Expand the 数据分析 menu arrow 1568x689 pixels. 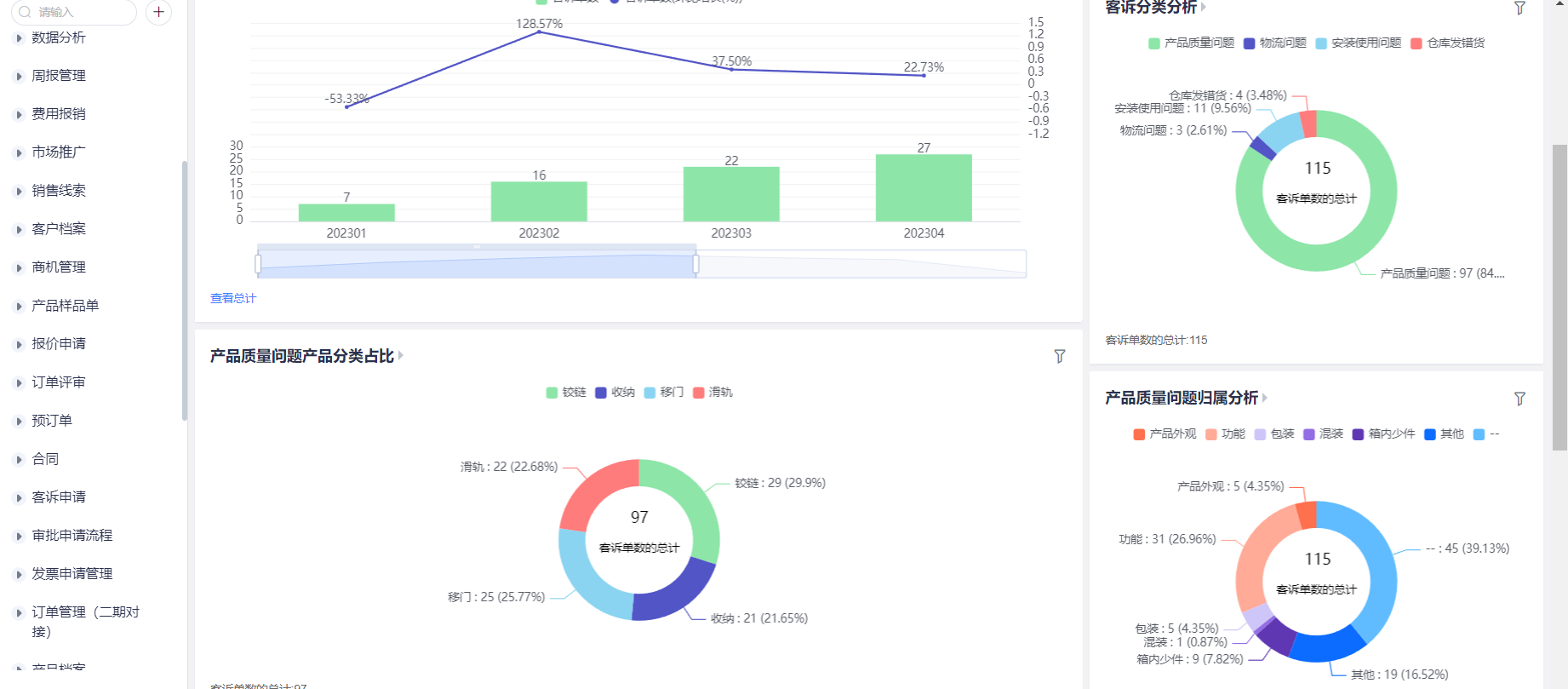tap(19, 38)
